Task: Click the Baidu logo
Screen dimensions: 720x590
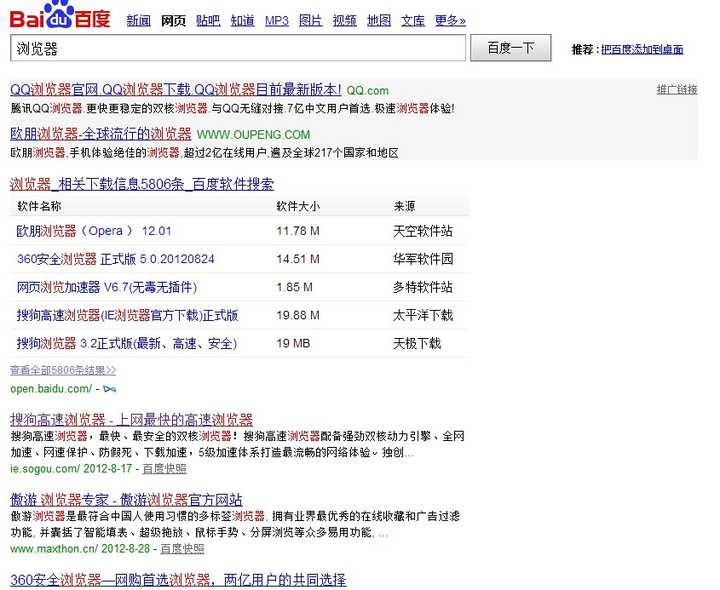Action: click(60, 15)
